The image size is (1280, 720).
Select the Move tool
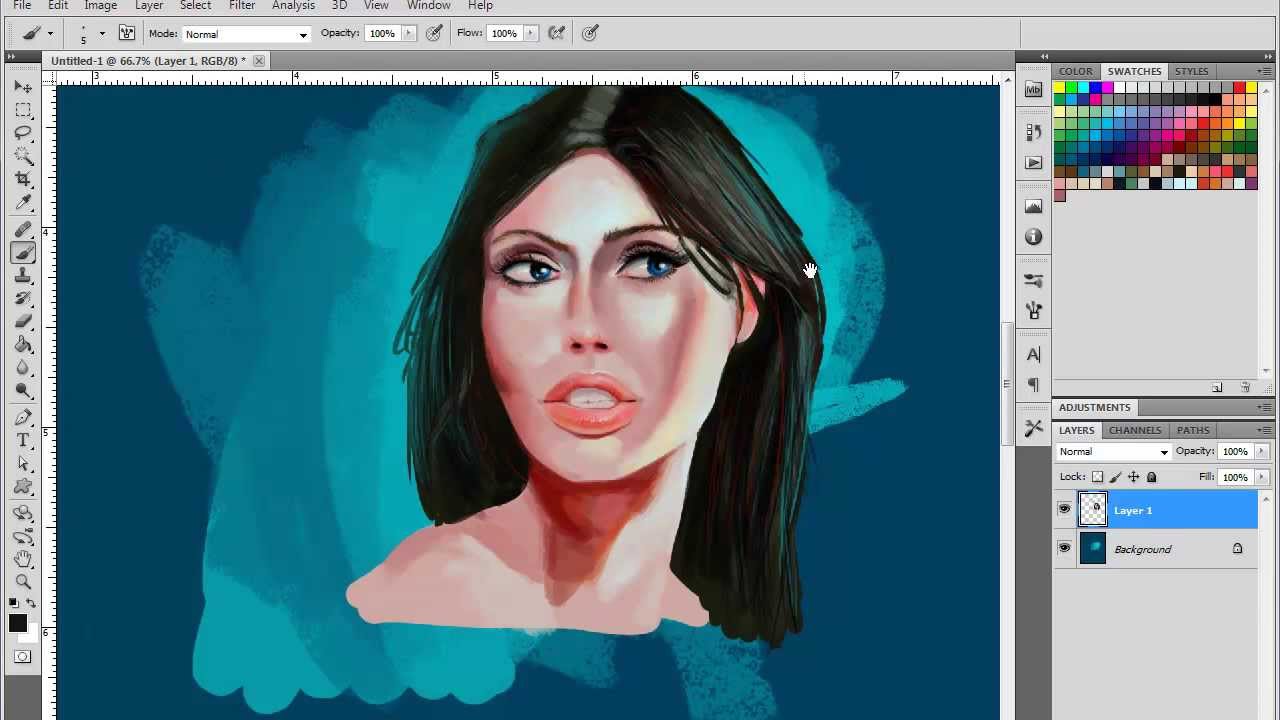23,88
